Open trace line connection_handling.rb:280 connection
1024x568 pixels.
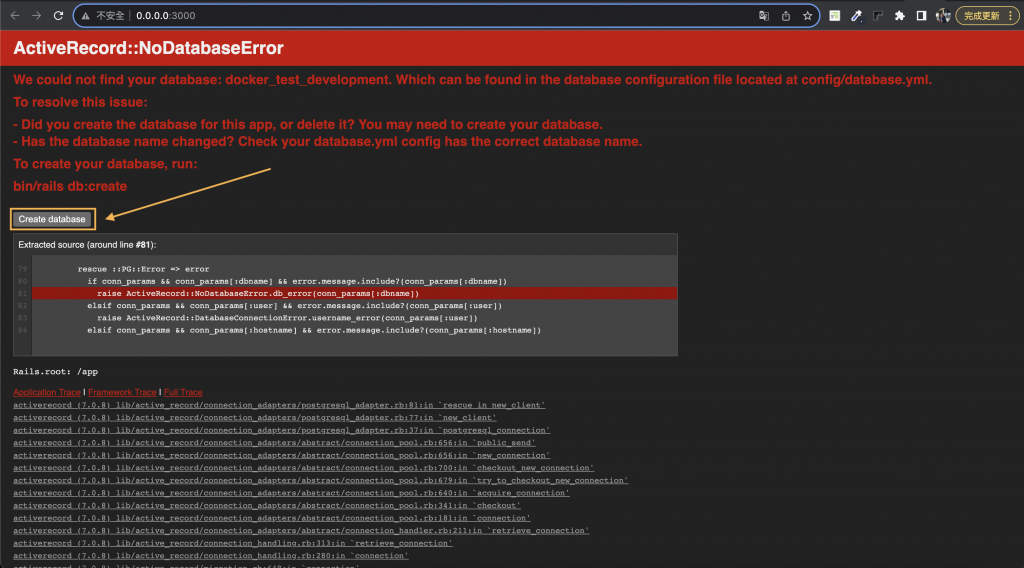tap(211, 556)
